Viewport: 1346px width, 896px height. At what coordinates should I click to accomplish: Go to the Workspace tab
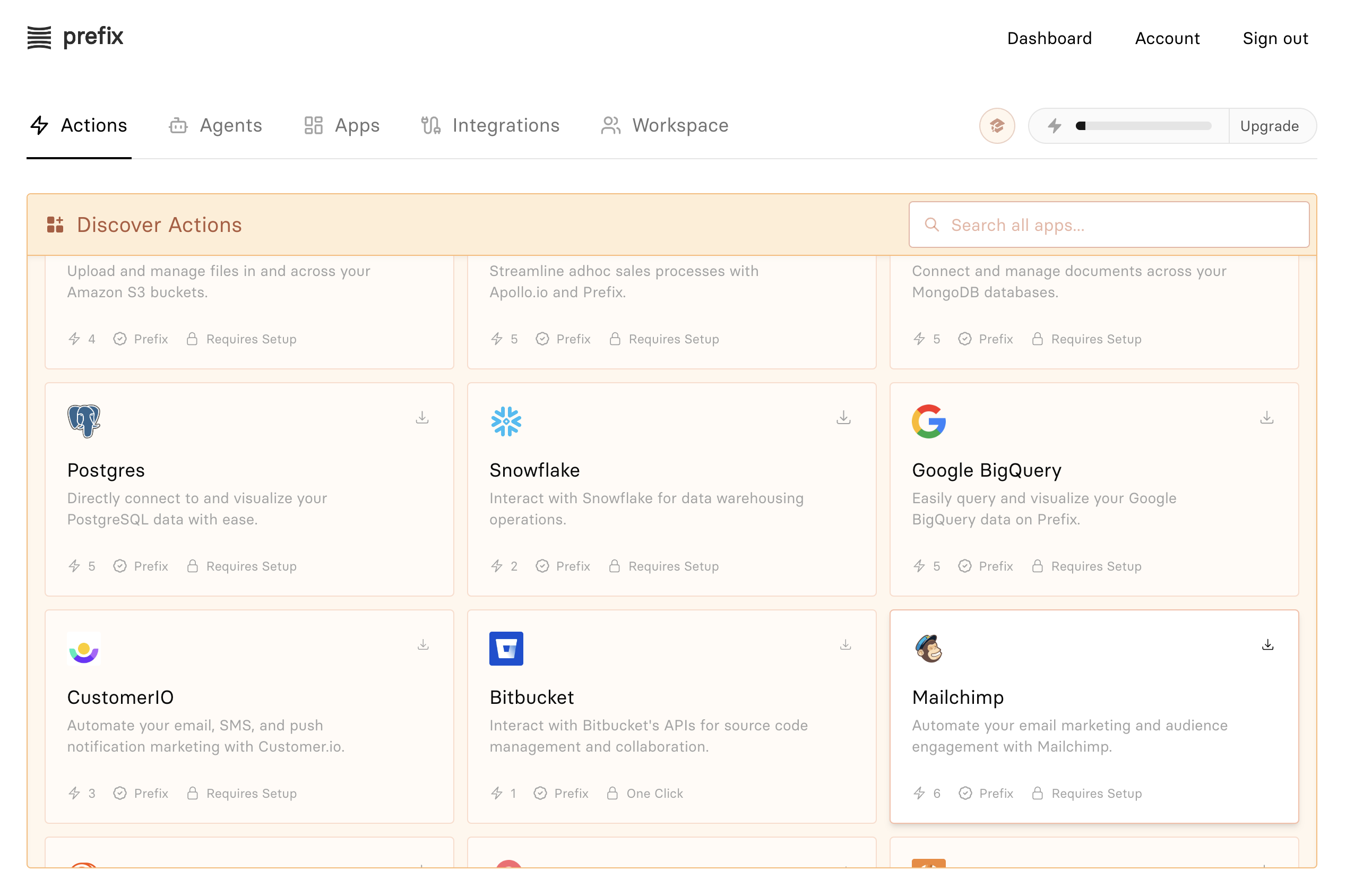point(665,126)
